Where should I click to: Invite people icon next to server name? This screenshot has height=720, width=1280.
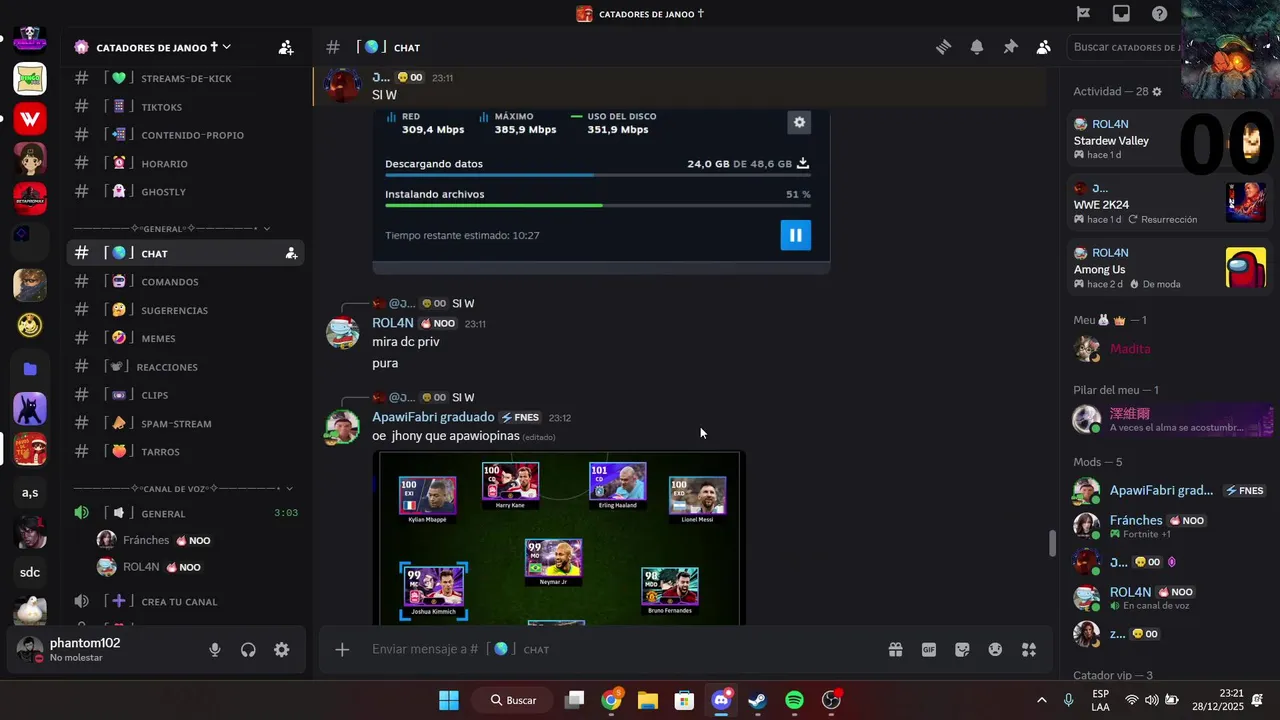pyautogui.click(x=286, y=47)
